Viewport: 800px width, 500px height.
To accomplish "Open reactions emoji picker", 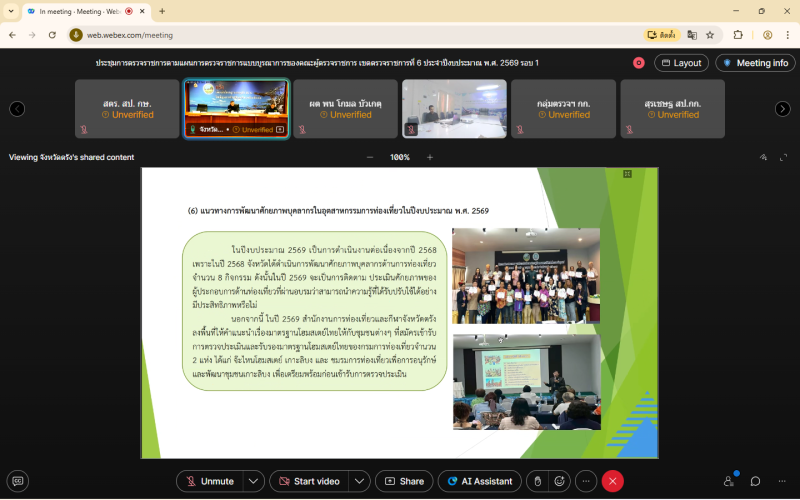I will [x=561, y=481].
